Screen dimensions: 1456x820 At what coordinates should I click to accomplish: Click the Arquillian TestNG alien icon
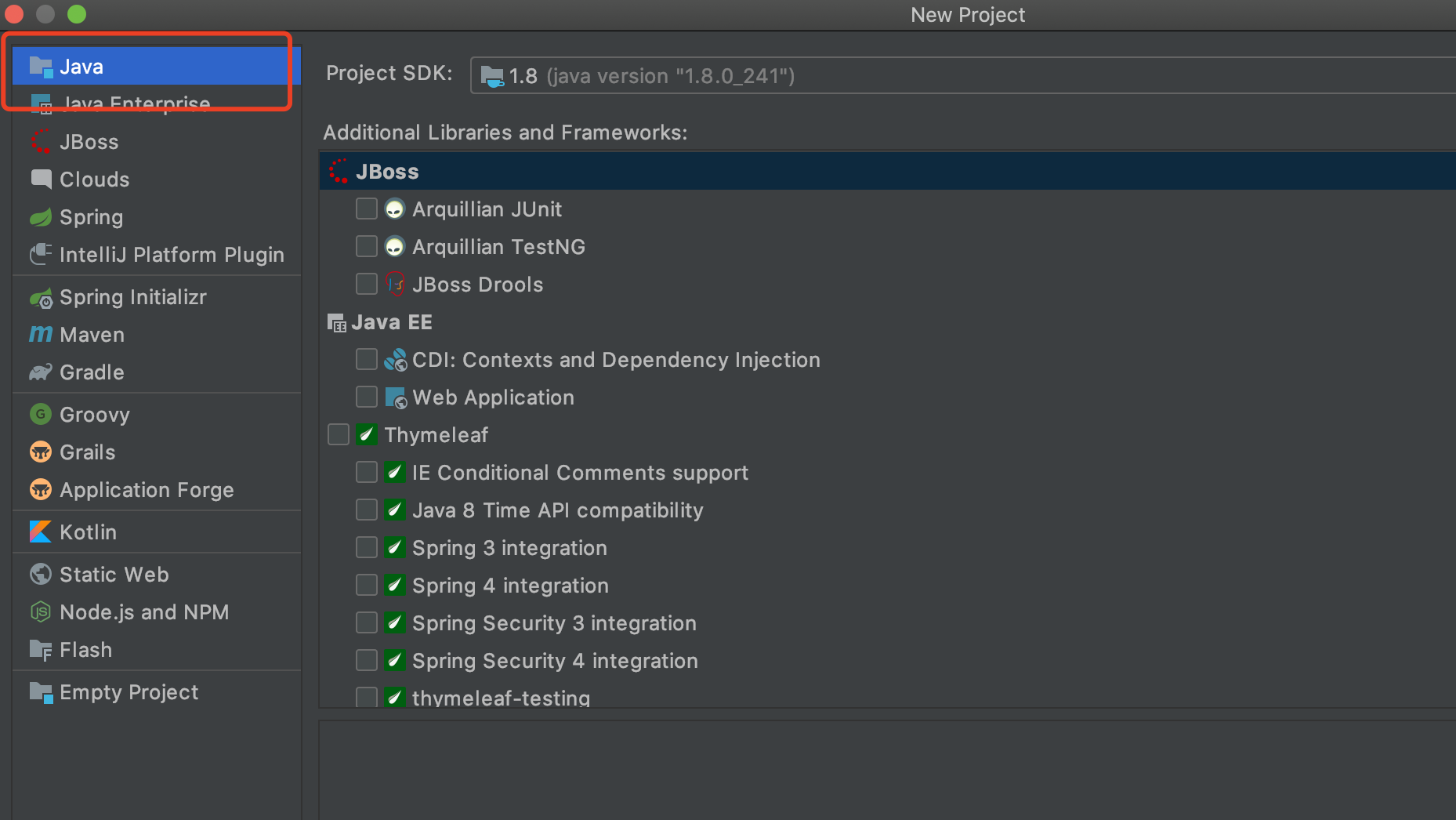(395, 247)
